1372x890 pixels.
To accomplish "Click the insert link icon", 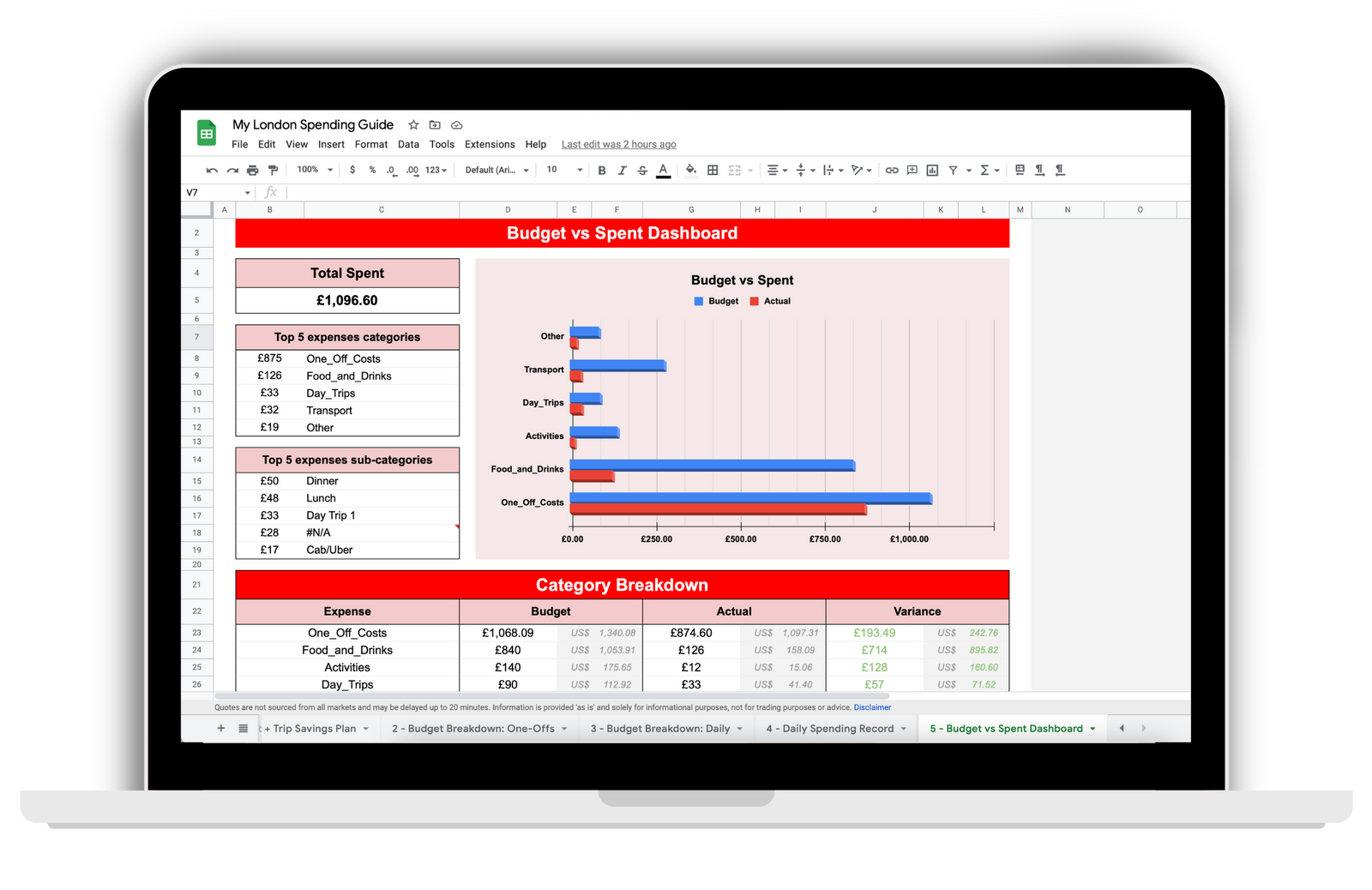I will click(892, 171).
